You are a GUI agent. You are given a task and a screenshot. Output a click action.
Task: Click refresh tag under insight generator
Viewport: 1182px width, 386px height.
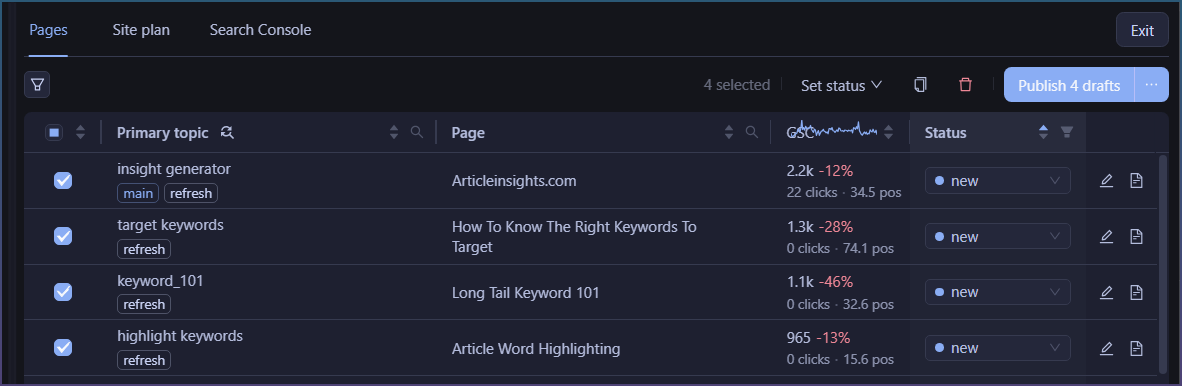pos(191,193)
